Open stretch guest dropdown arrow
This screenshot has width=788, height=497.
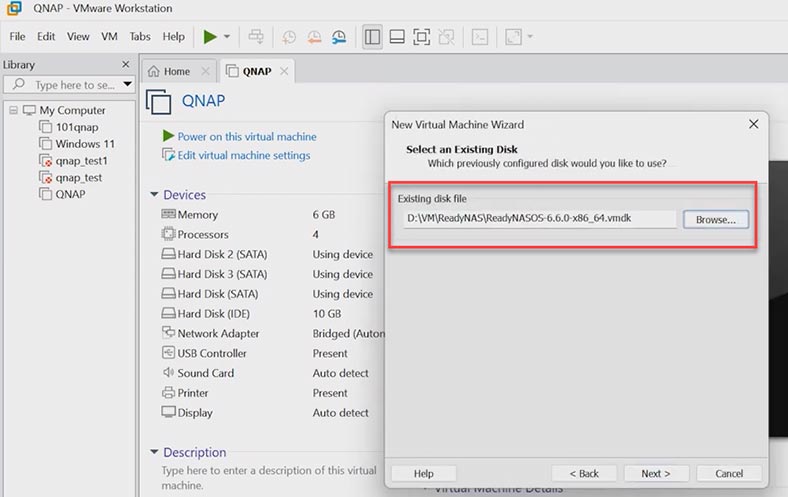click(x=530, y=37)
